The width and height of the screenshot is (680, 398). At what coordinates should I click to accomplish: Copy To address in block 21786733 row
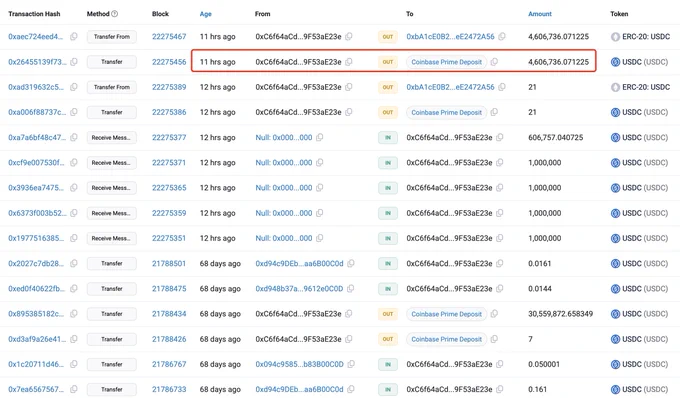pyautogui.click(x=500, y=389)
